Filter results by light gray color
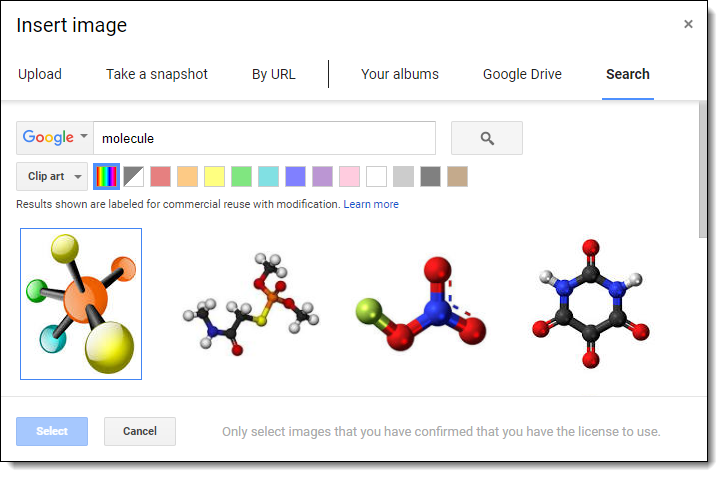This screenshot has height=477, width=723. pyautogui.click(x=403, y=176)
